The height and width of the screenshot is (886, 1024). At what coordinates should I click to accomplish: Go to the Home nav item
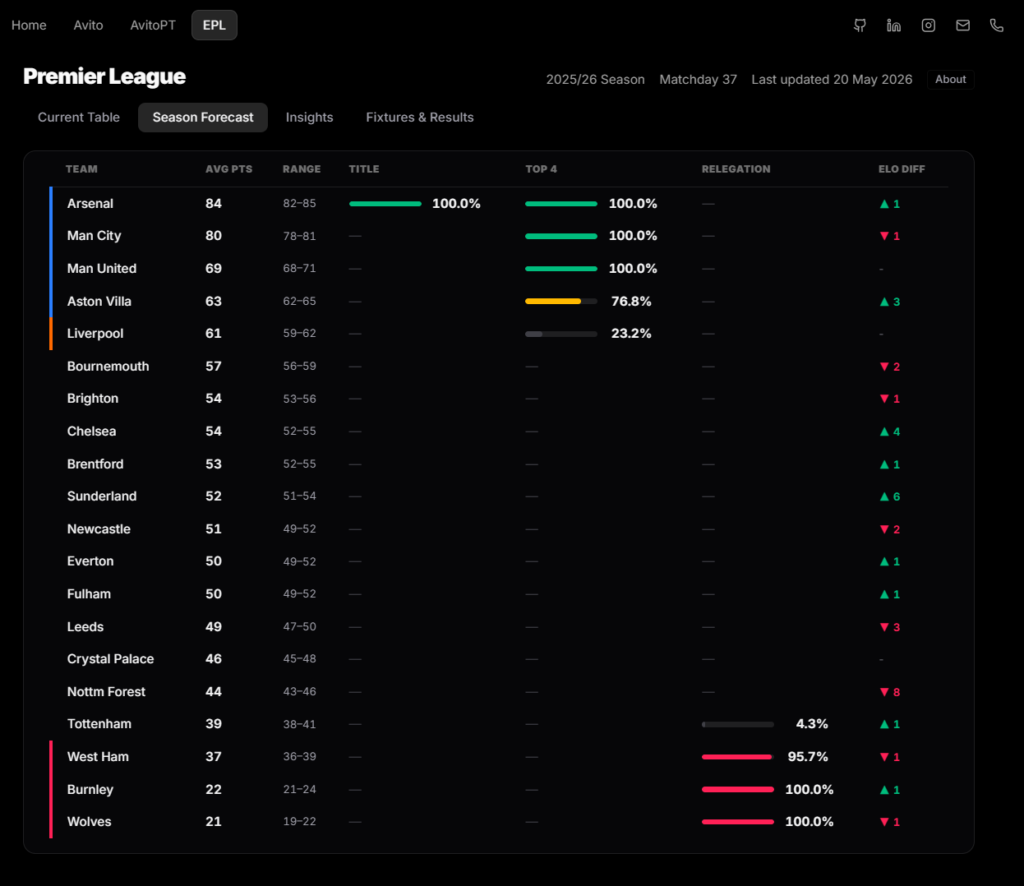pyautogui.click(x=29, y=25)
